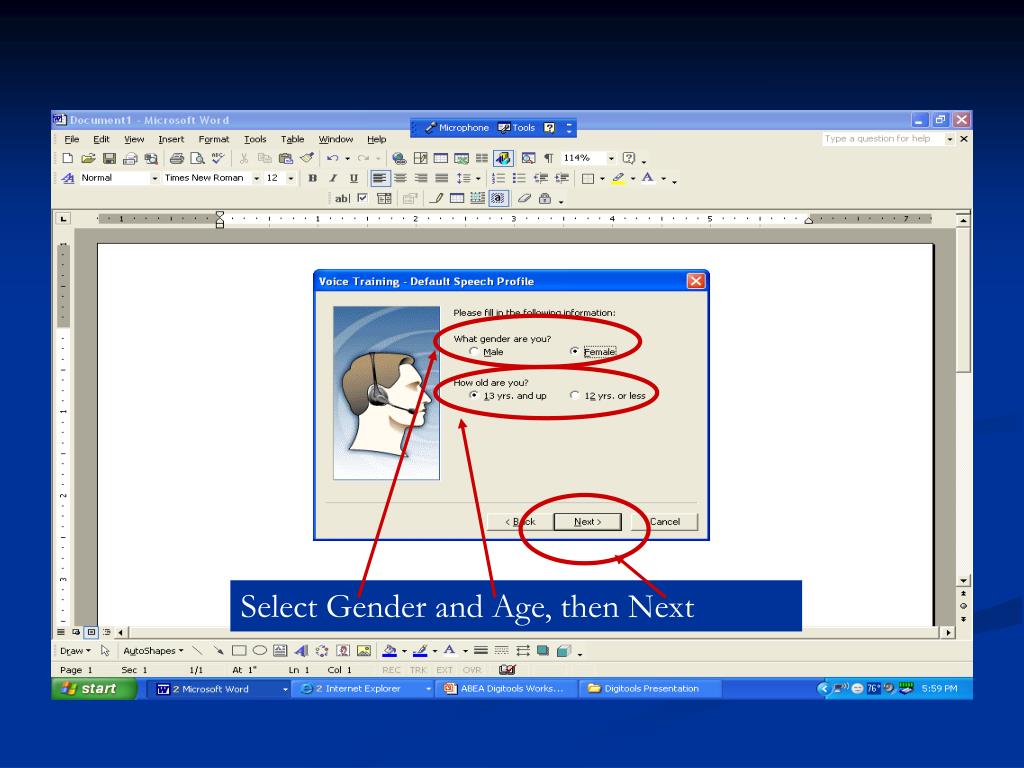The width and height of the screenshot is (1024, 768).
Task: Open the Edit menu
Action: click(x=101, y=139)
